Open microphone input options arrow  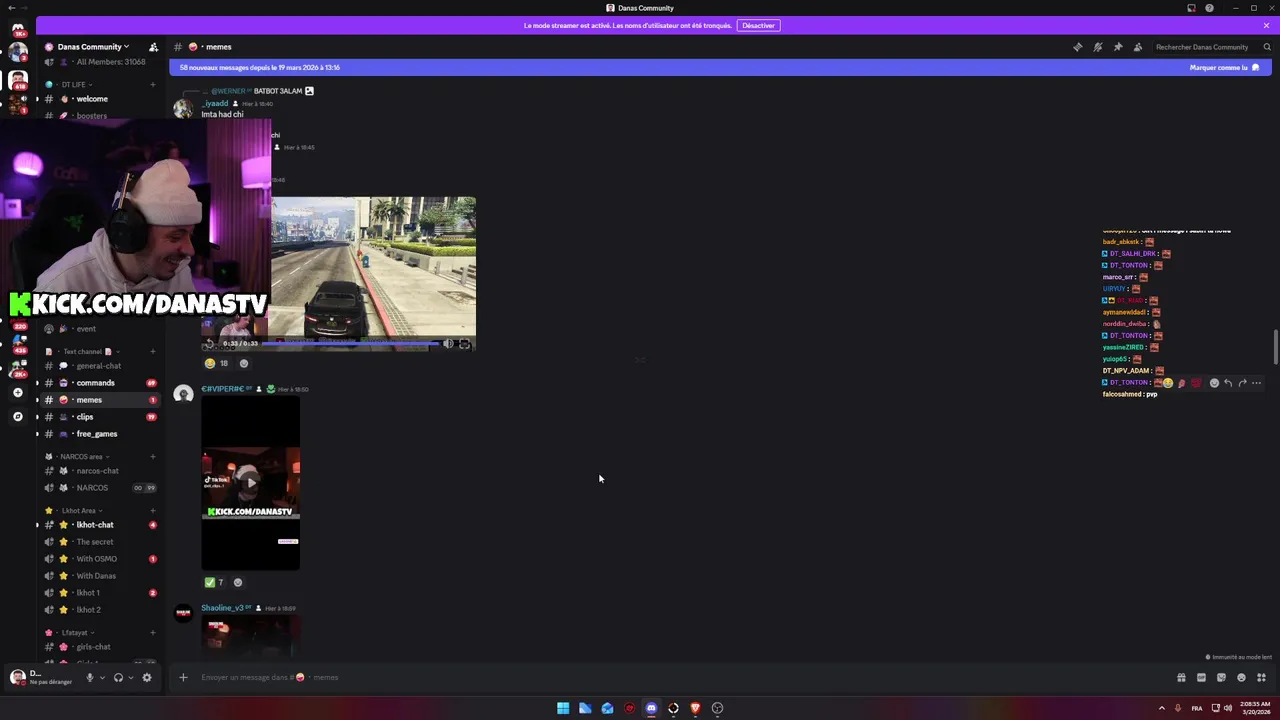pyautogui.click(x=101, y=677)
